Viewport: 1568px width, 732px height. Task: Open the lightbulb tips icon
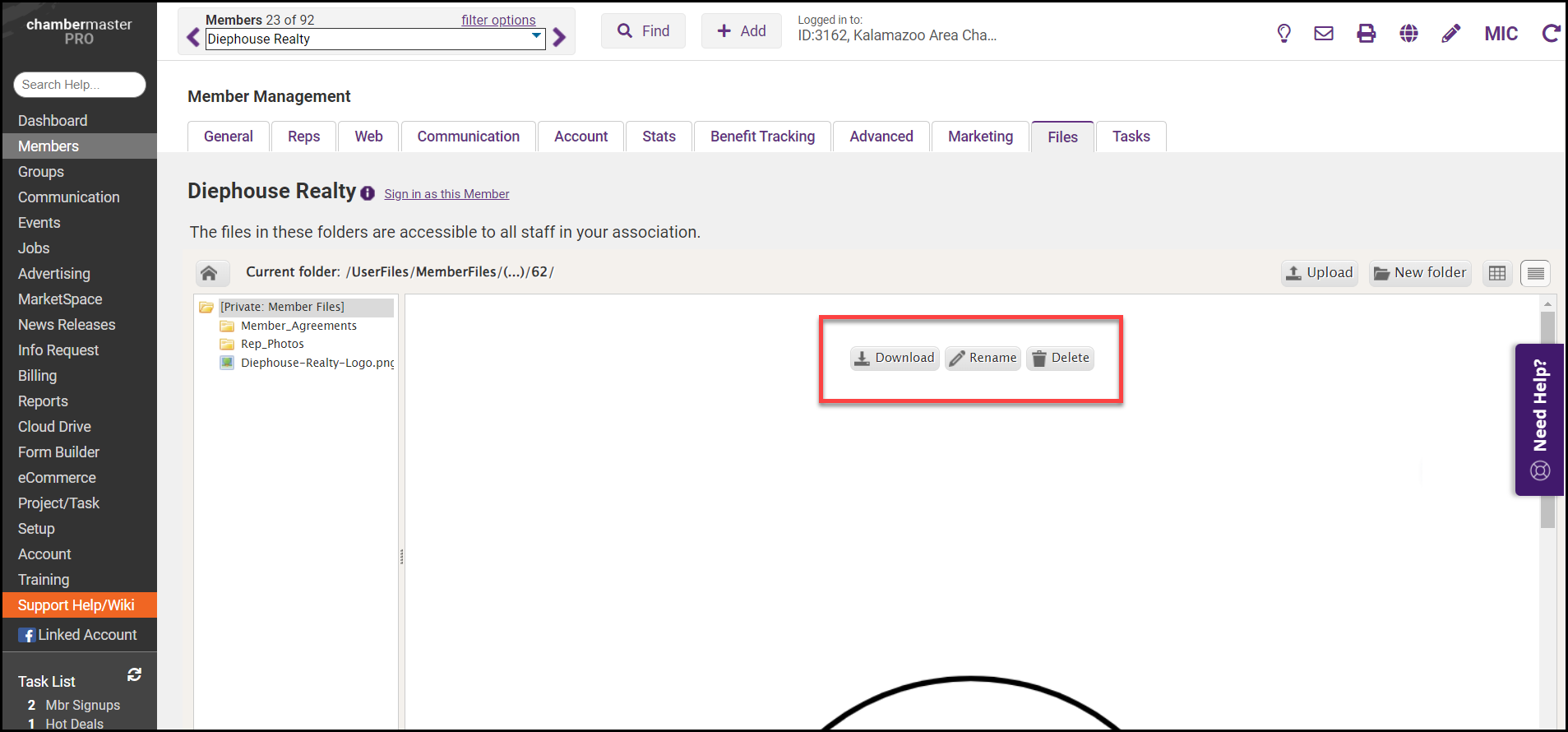(1284, 34)
